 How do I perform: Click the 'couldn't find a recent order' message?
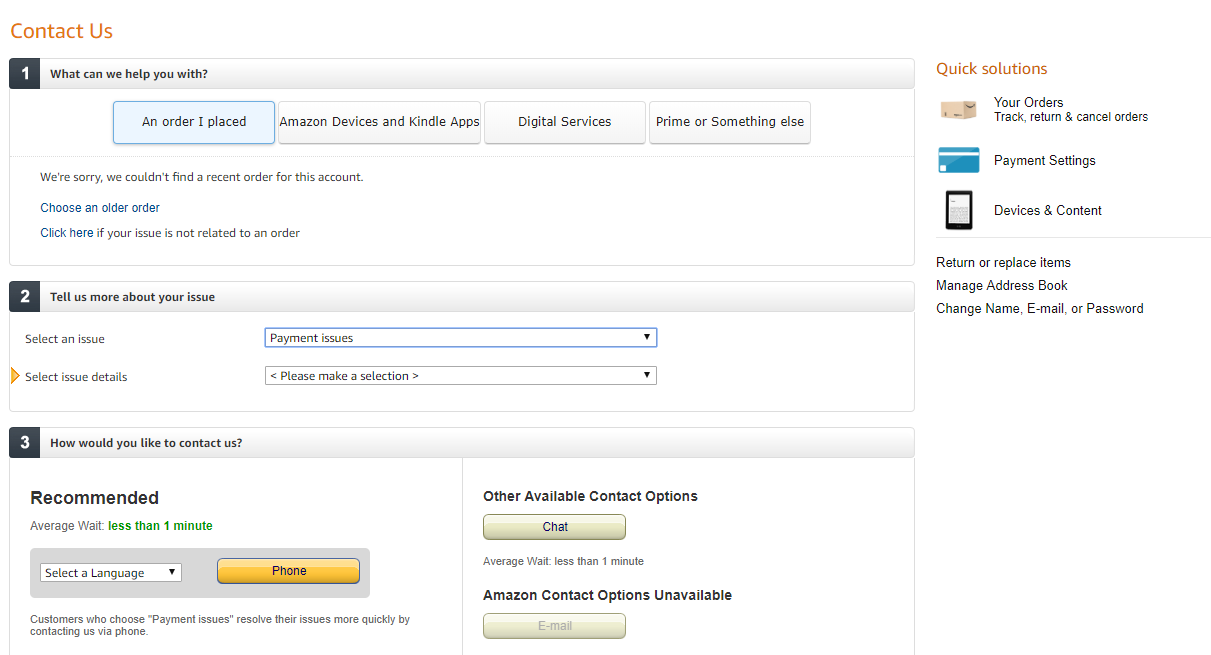pos(202,177)
